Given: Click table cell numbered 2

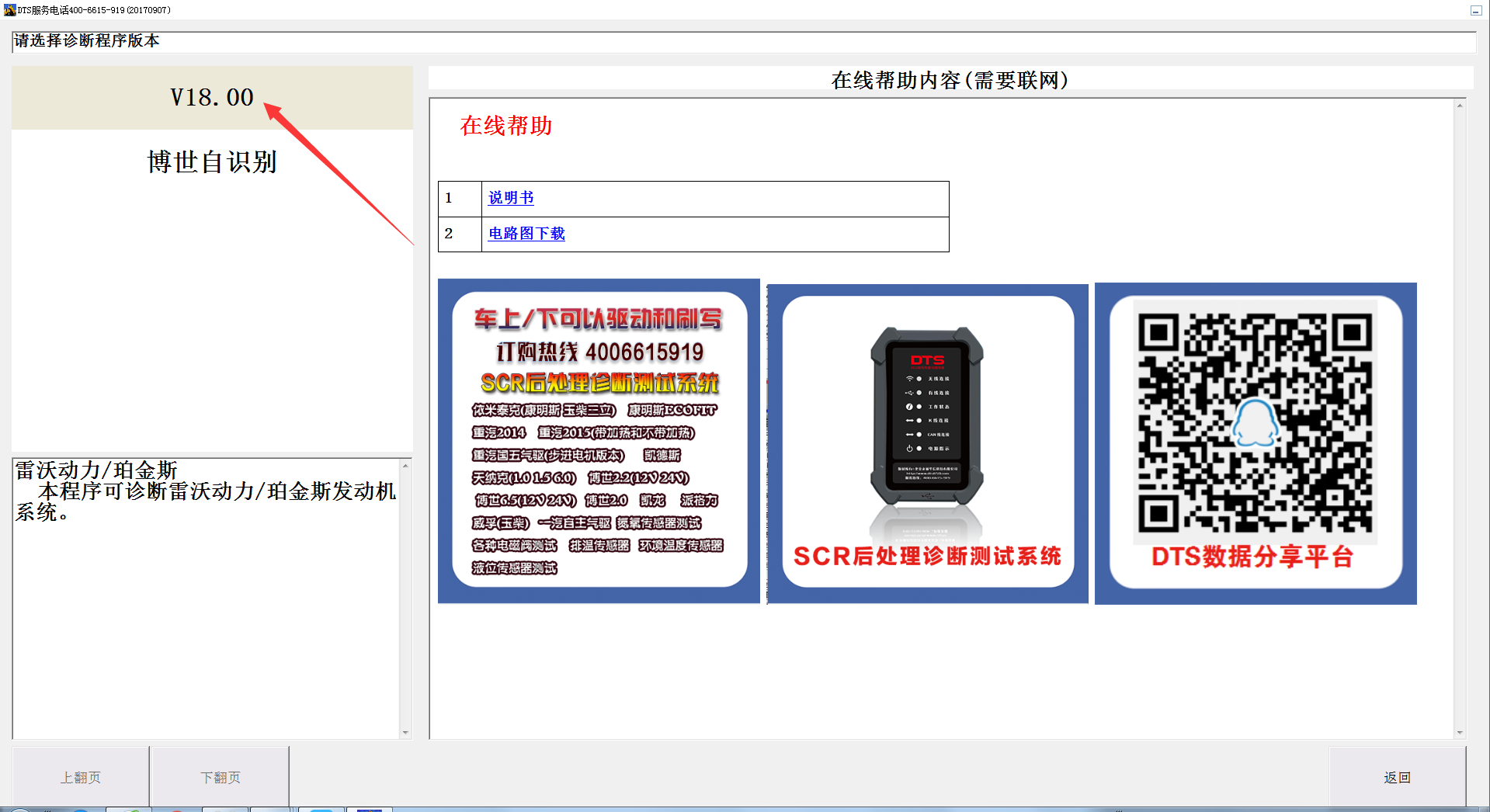Looking at the screenshot, I should click(460, 234).
